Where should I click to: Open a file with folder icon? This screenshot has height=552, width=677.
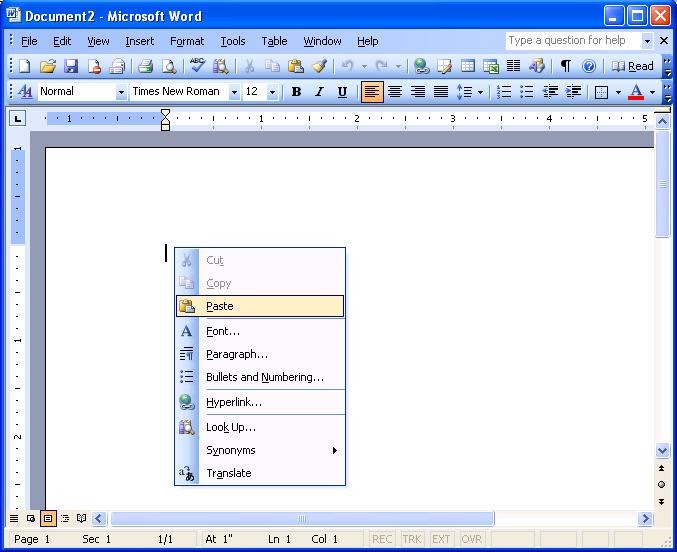pos(48,67)
